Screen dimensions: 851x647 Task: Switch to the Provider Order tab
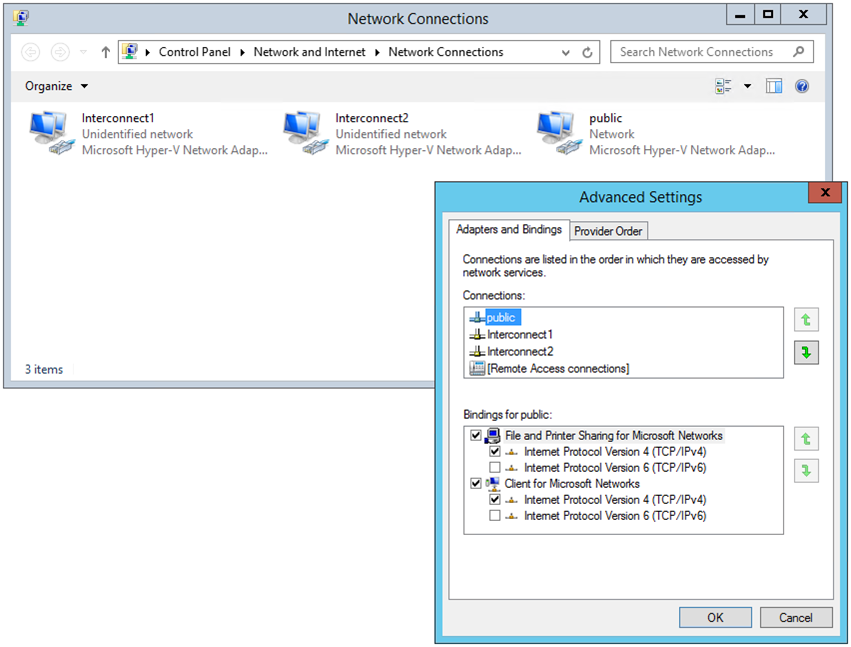[x=608, y=231]
